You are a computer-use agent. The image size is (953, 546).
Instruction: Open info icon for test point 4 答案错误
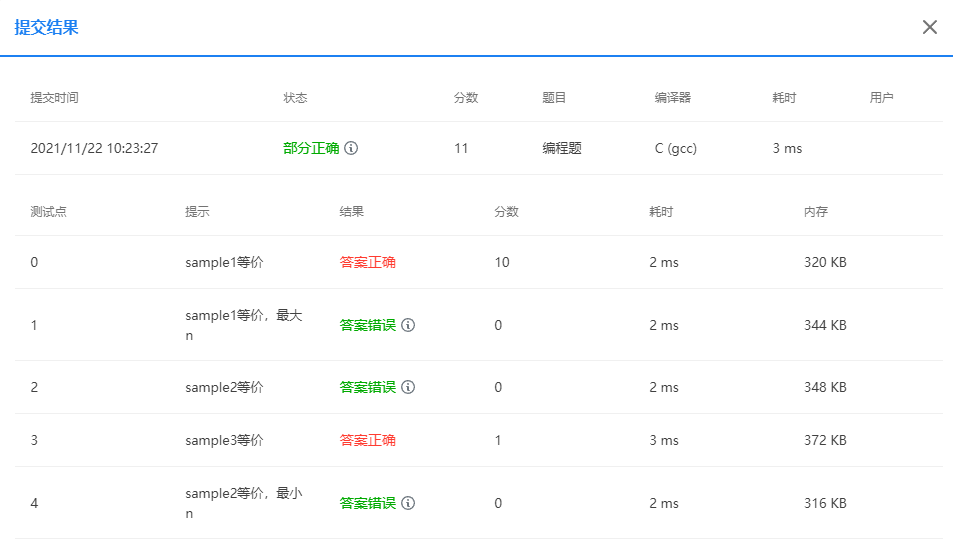[408, 503]
